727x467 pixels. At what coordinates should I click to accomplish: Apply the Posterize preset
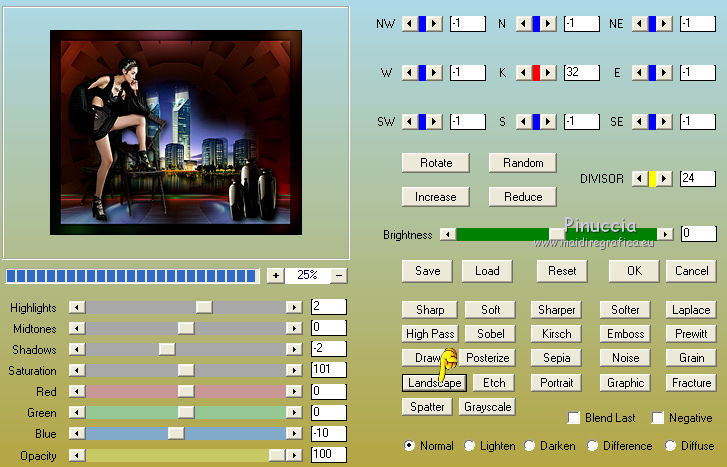[x=487, y=358]
